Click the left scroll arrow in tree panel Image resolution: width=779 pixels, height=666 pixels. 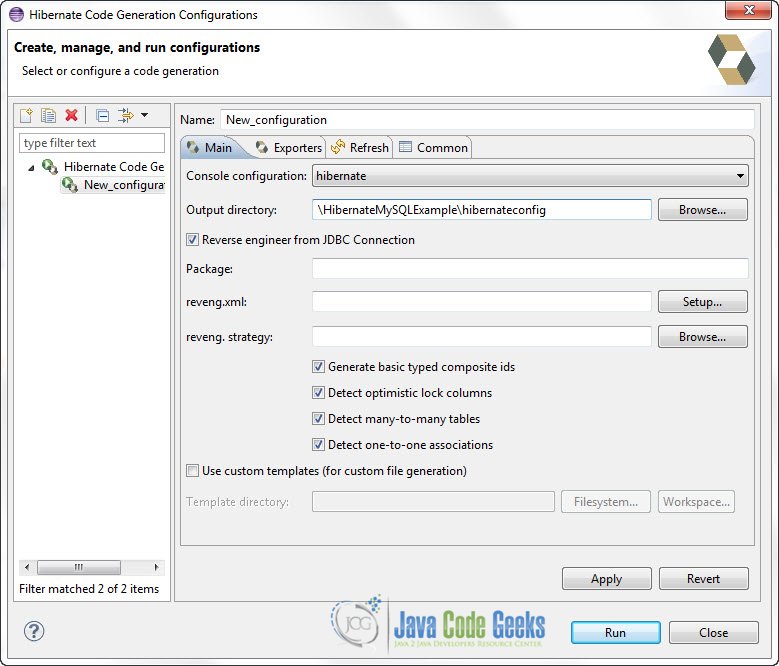tap(27, 567)
